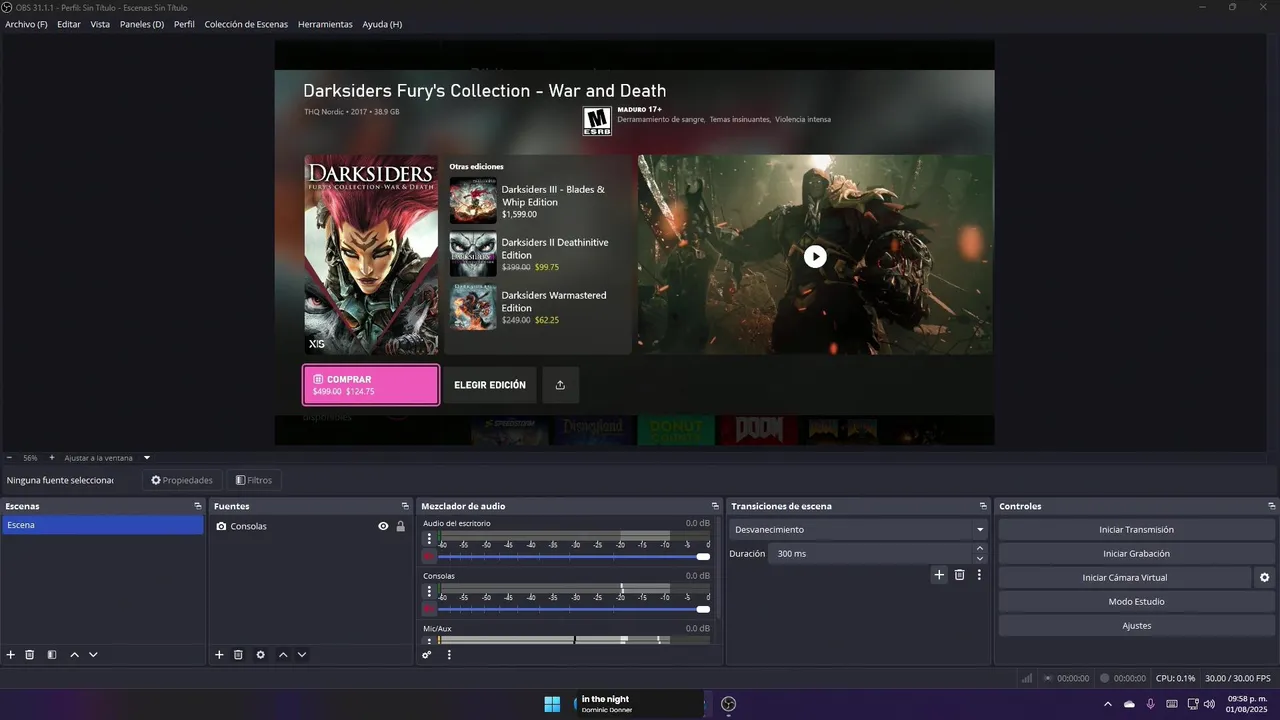
Task: Undock the Mezclador de audio panel
Action: (x=715, y=506)
